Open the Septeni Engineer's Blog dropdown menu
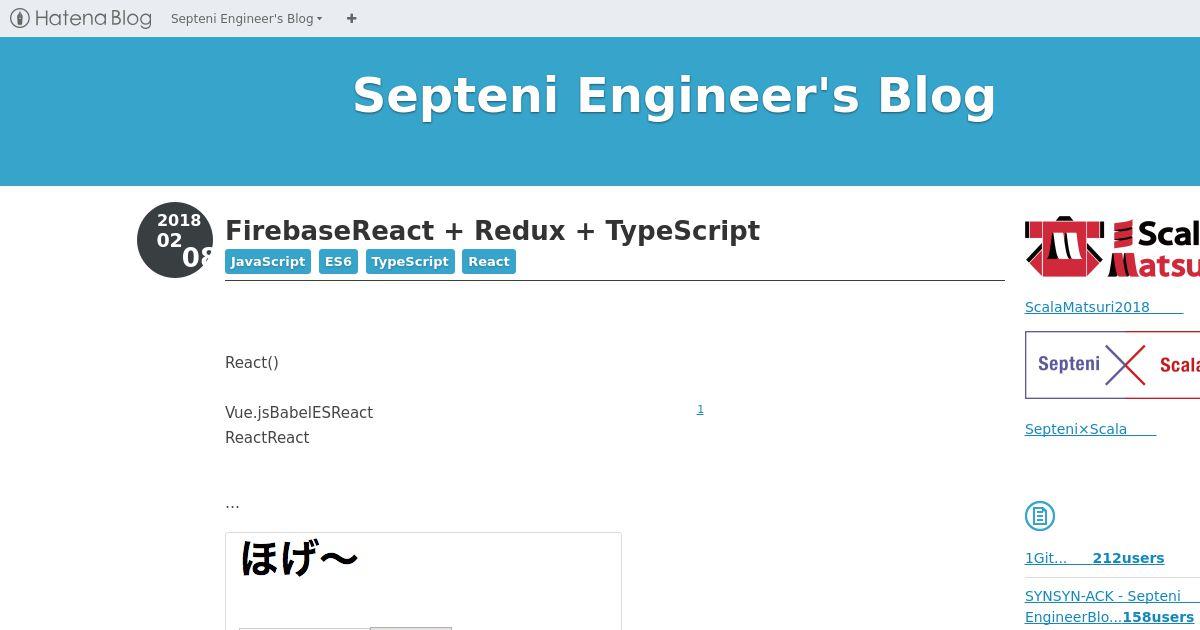Screen dimensions: 1200x630 click(x=246, y=18)
